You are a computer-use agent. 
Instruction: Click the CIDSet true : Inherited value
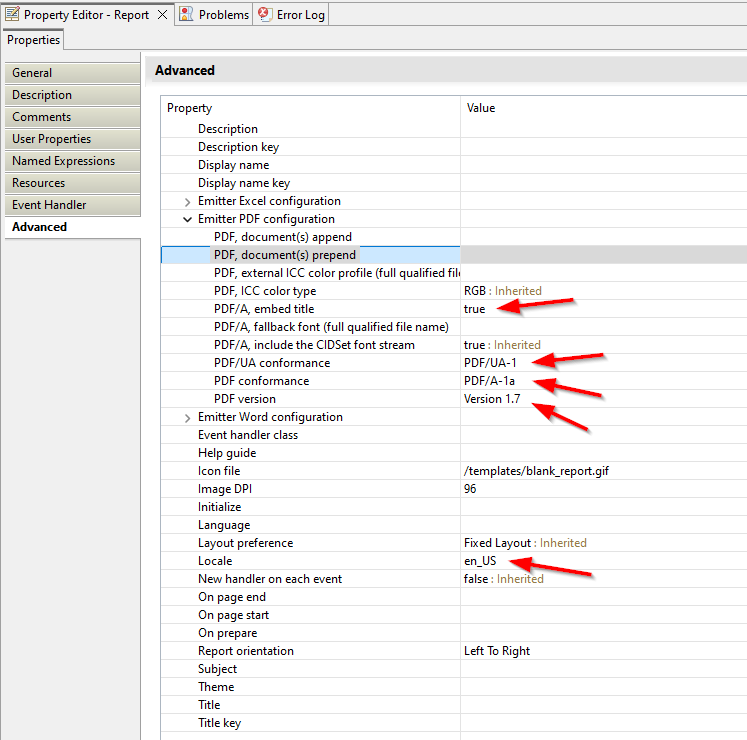coord(502,345)
